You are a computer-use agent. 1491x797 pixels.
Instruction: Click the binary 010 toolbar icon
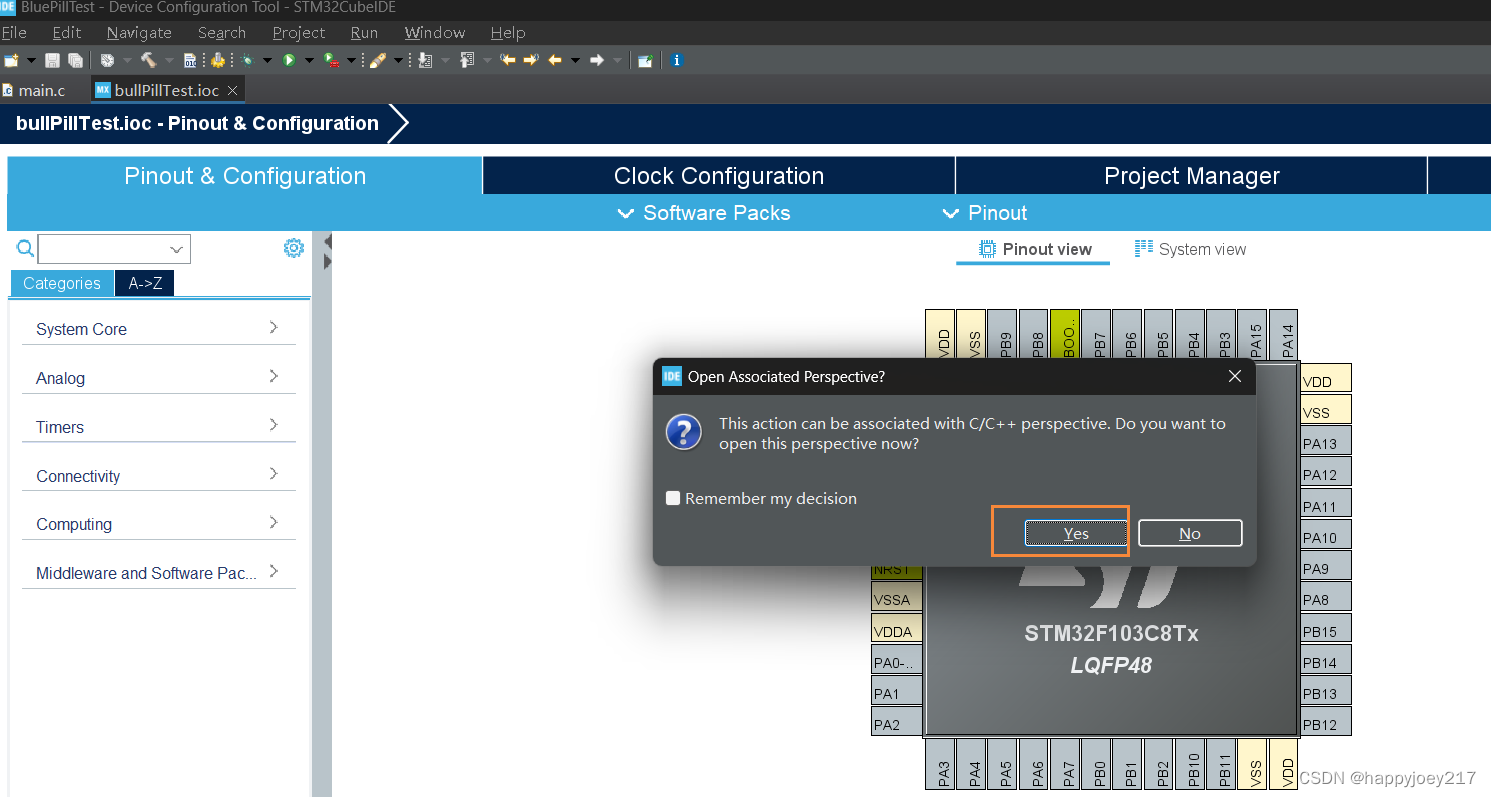[190, 60]
